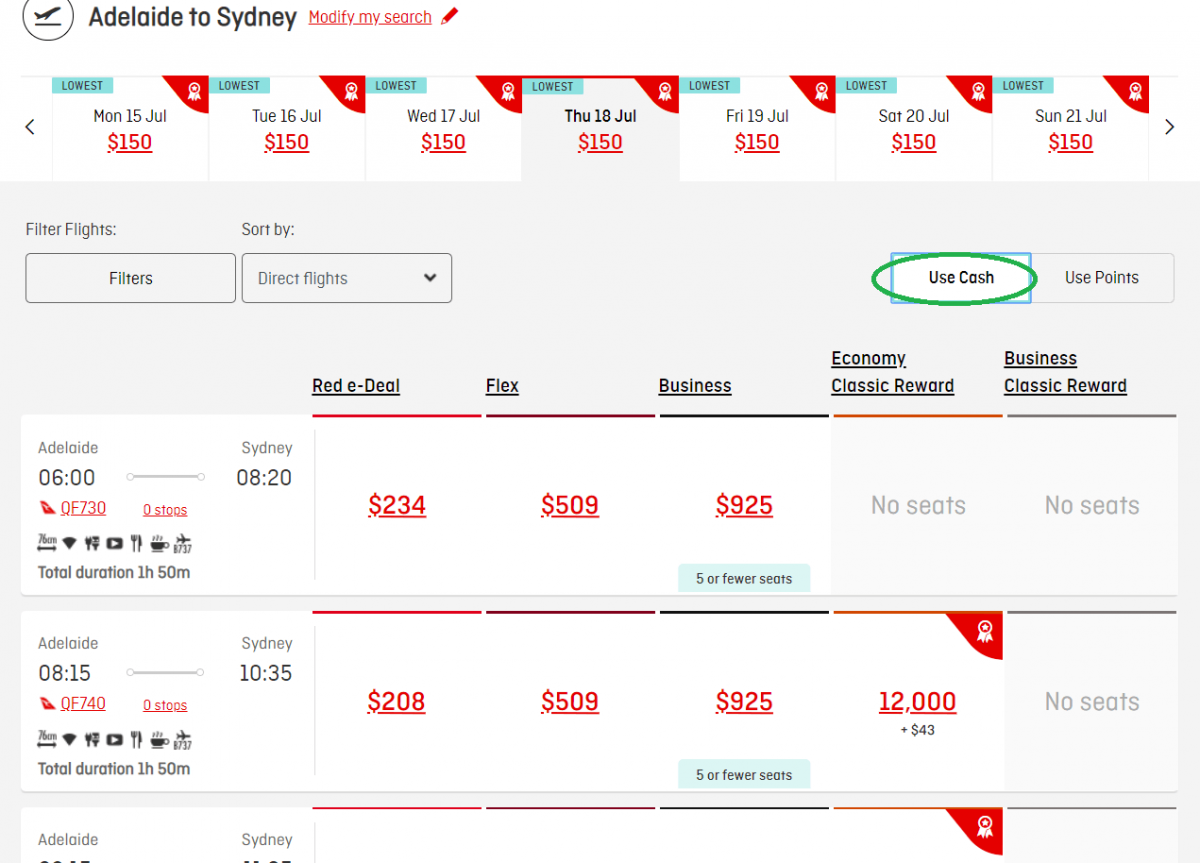This screenshot has width=1200, height=863.
Task: Select the Fri 19 Jul date tab
Action: [757, 129]
